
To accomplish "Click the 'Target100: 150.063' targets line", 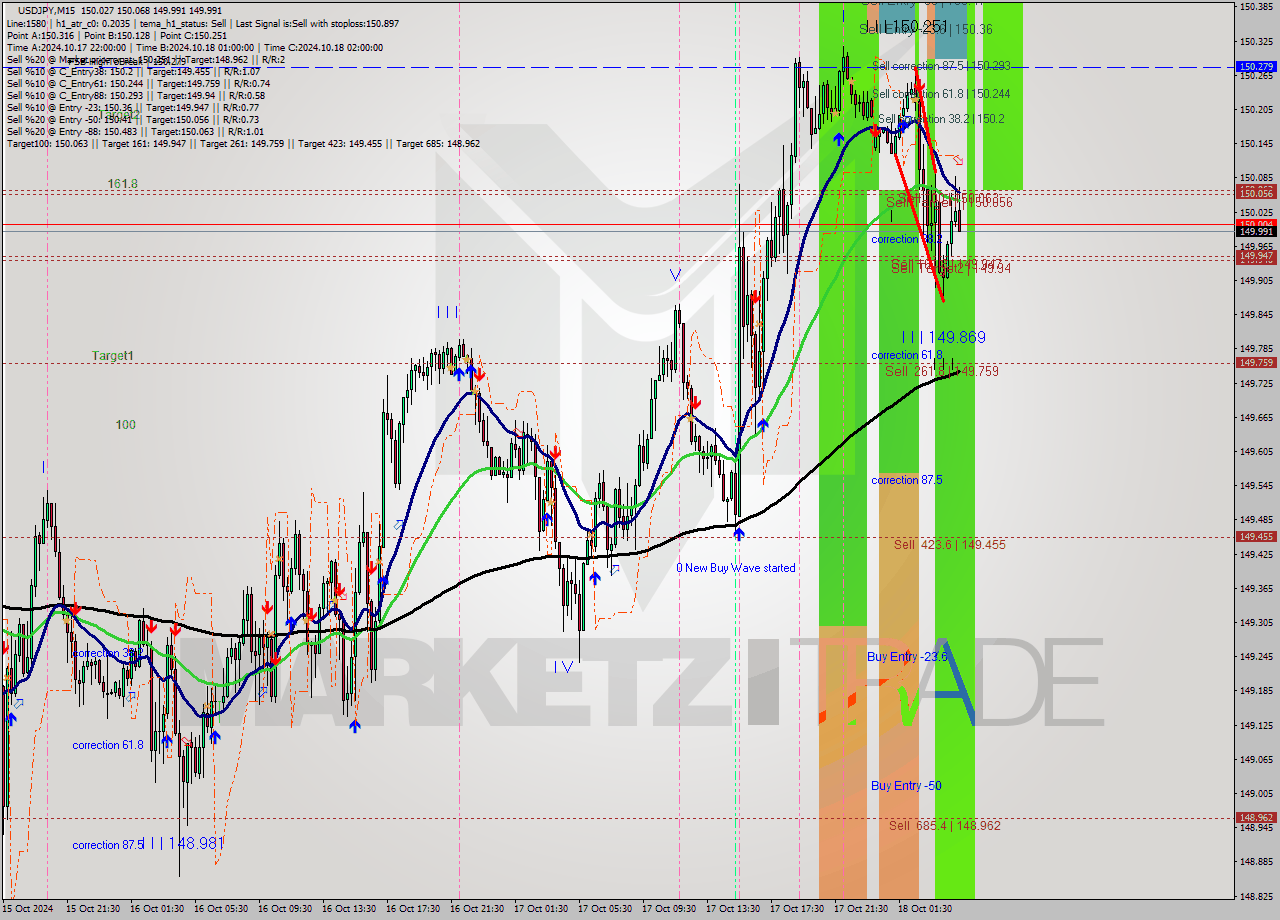I will click(243, 143).
